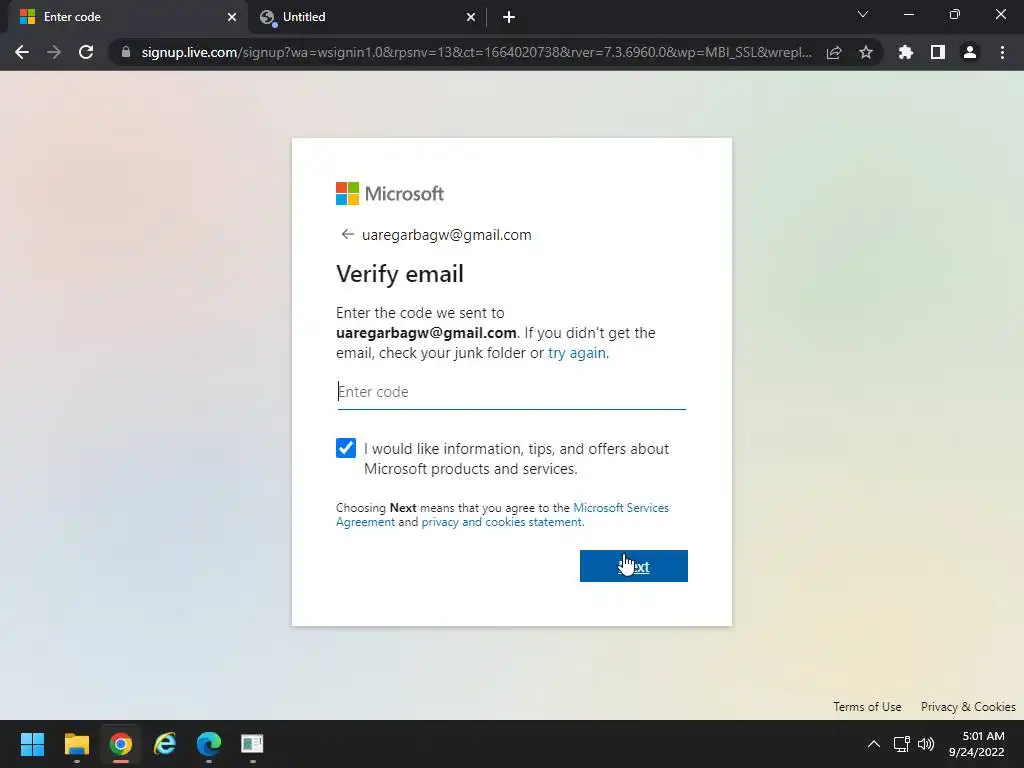Focus the 'Enter code' field

[511, 392]
